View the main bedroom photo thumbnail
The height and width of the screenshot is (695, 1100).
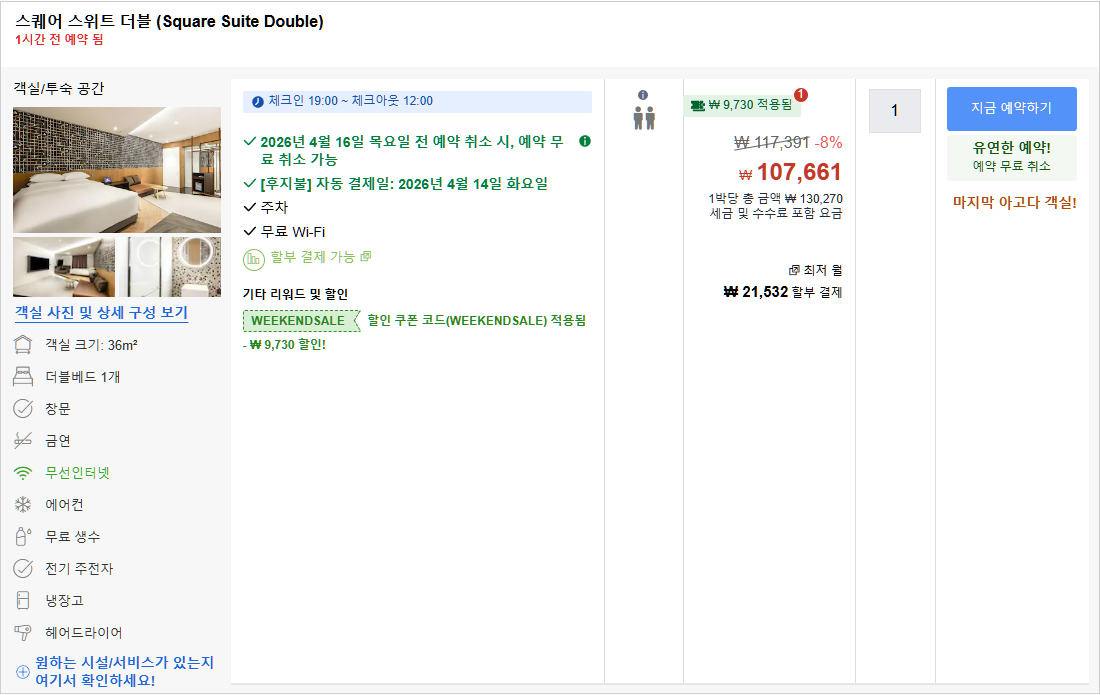click(116, 170)
